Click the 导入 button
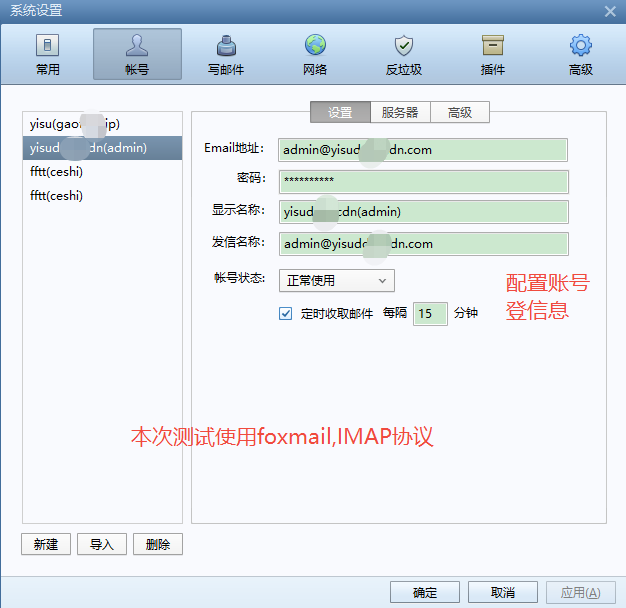Viewport: 626px width, 608px height. coord(101,544)
